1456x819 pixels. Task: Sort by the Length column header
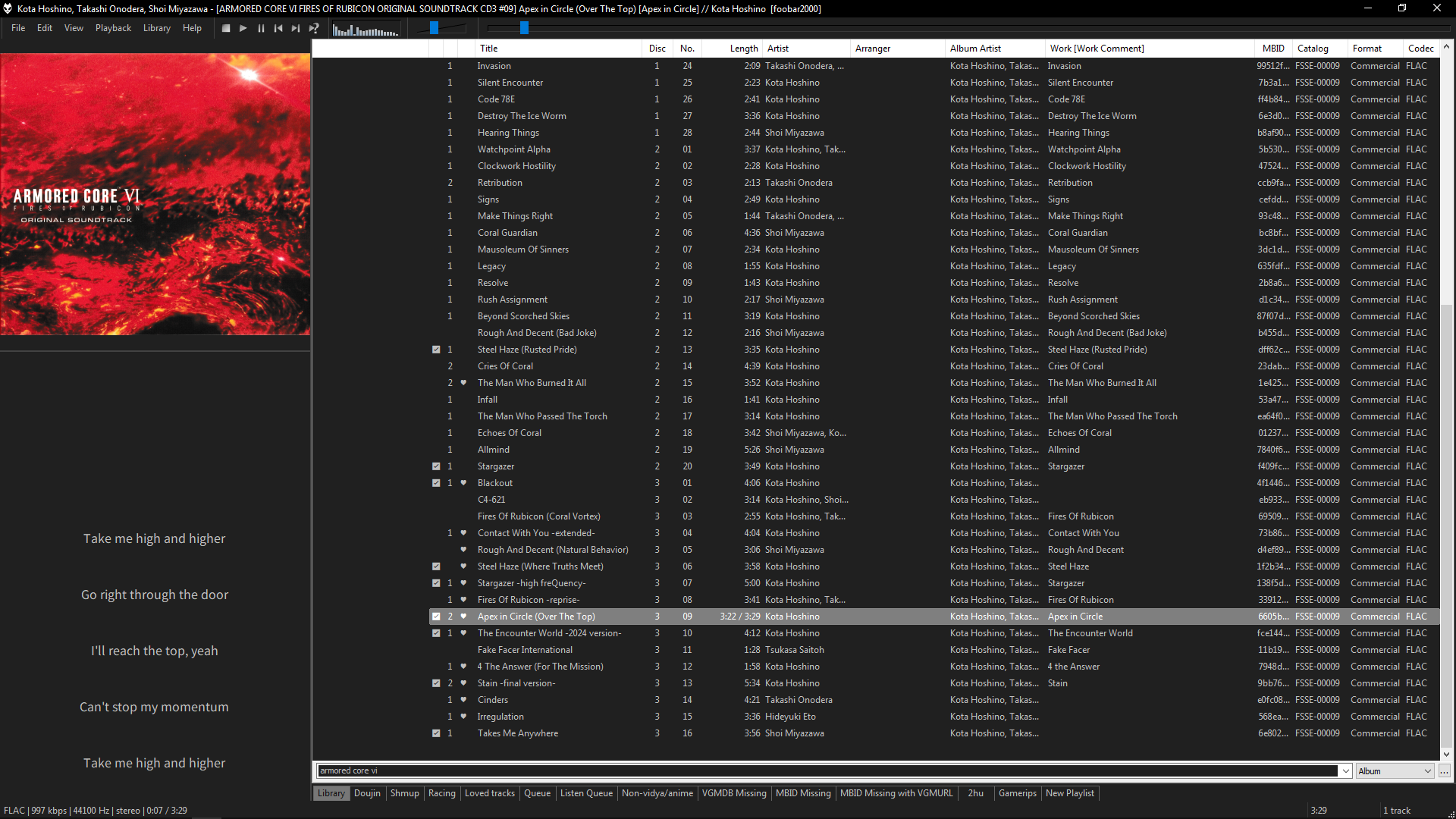coord(732,49)
